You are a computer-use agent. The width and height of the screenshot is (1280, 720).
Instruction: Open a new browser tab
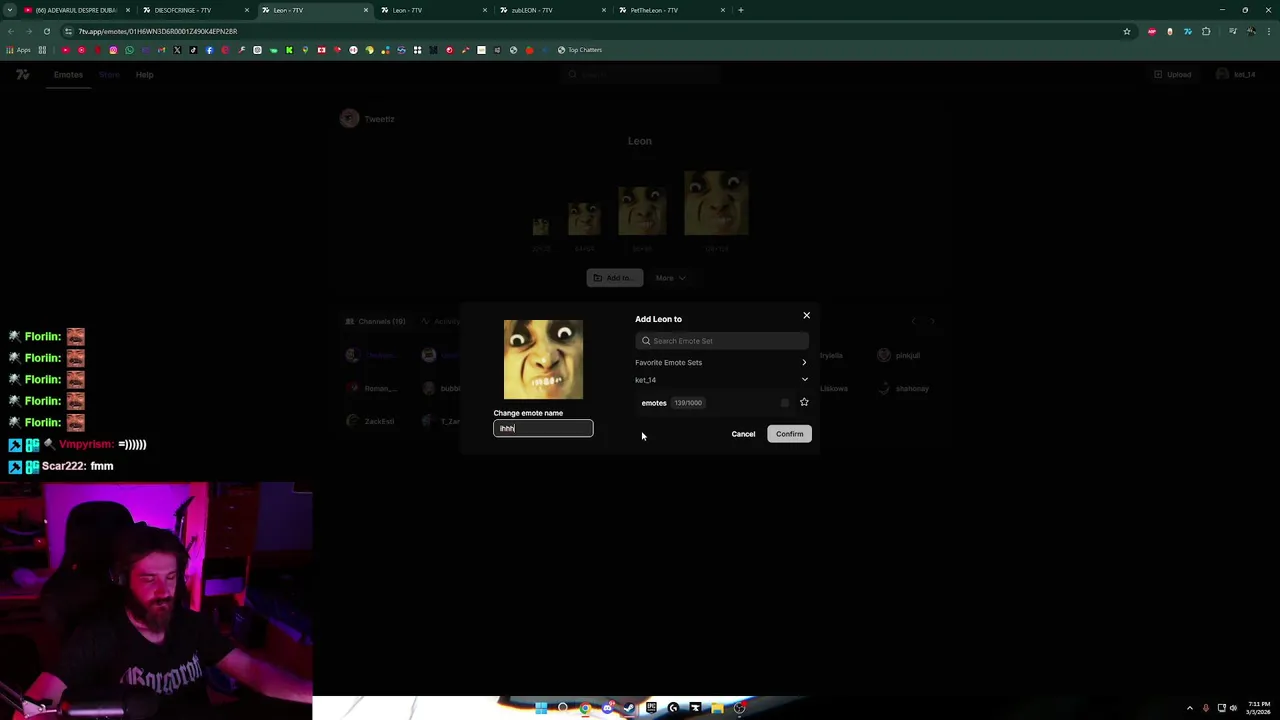coord(741,10)
